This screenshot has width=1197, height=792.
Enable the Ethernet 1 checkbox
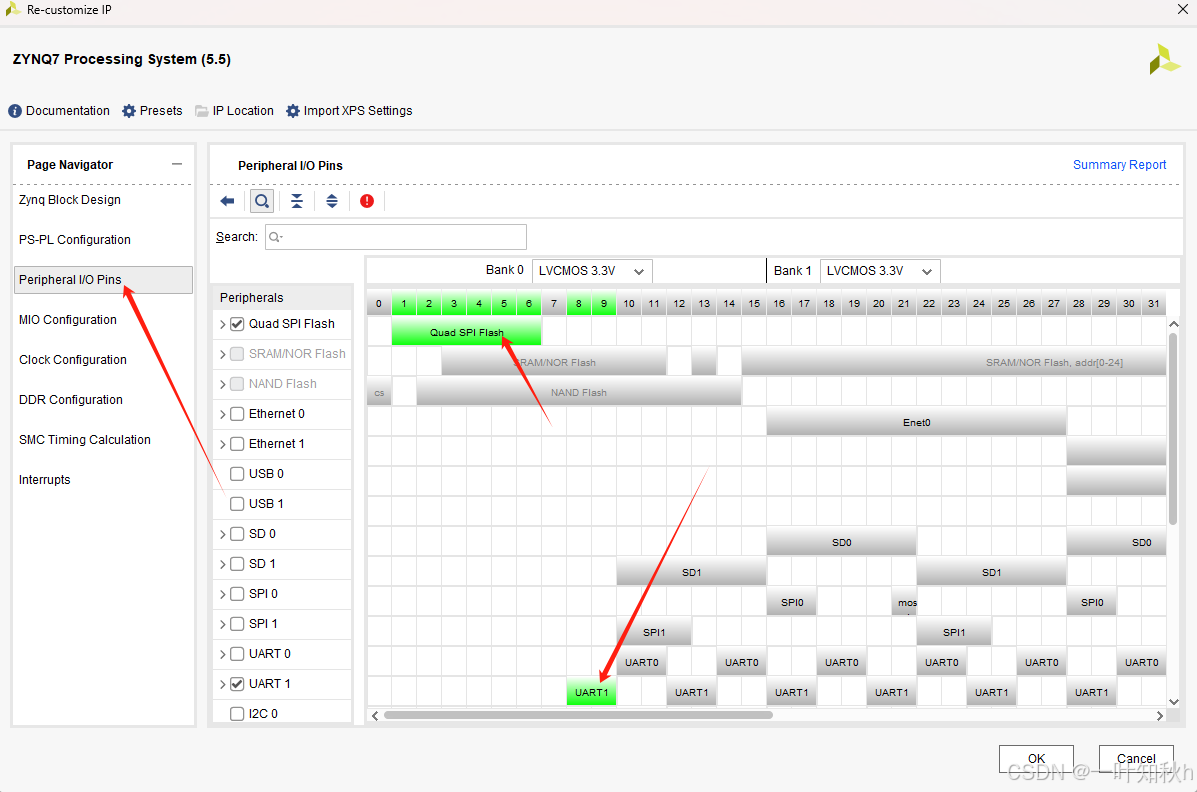(x=237, y=444)
